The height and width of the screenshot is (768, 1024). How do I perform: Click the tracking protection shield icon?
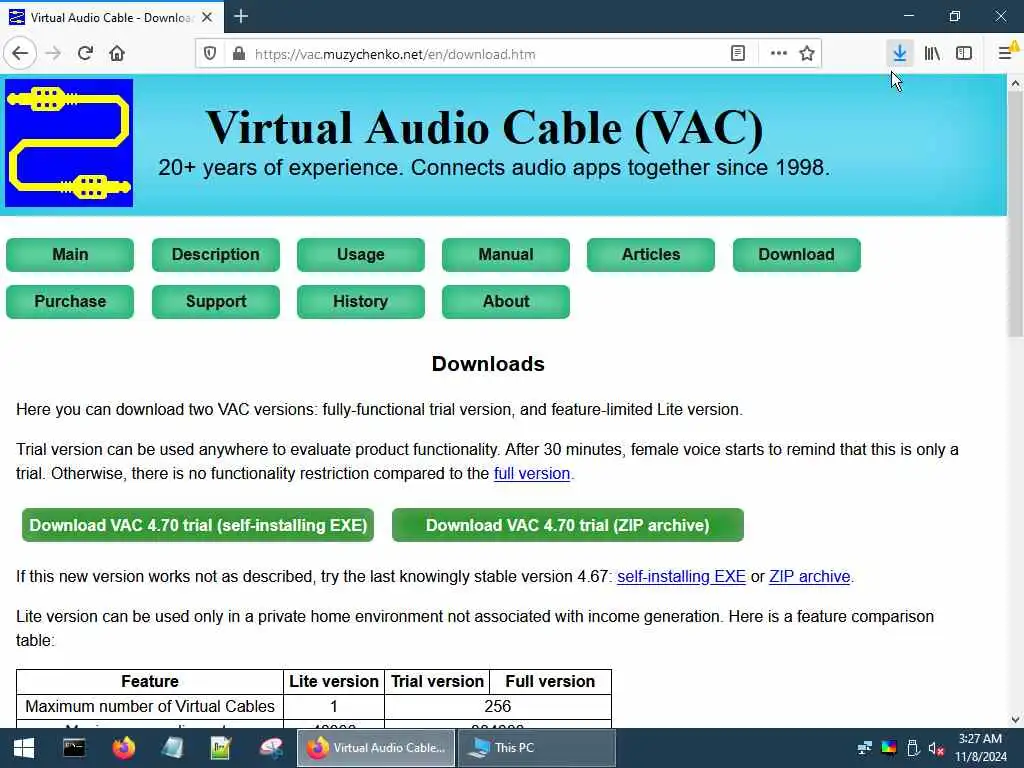tap(210, 54)
